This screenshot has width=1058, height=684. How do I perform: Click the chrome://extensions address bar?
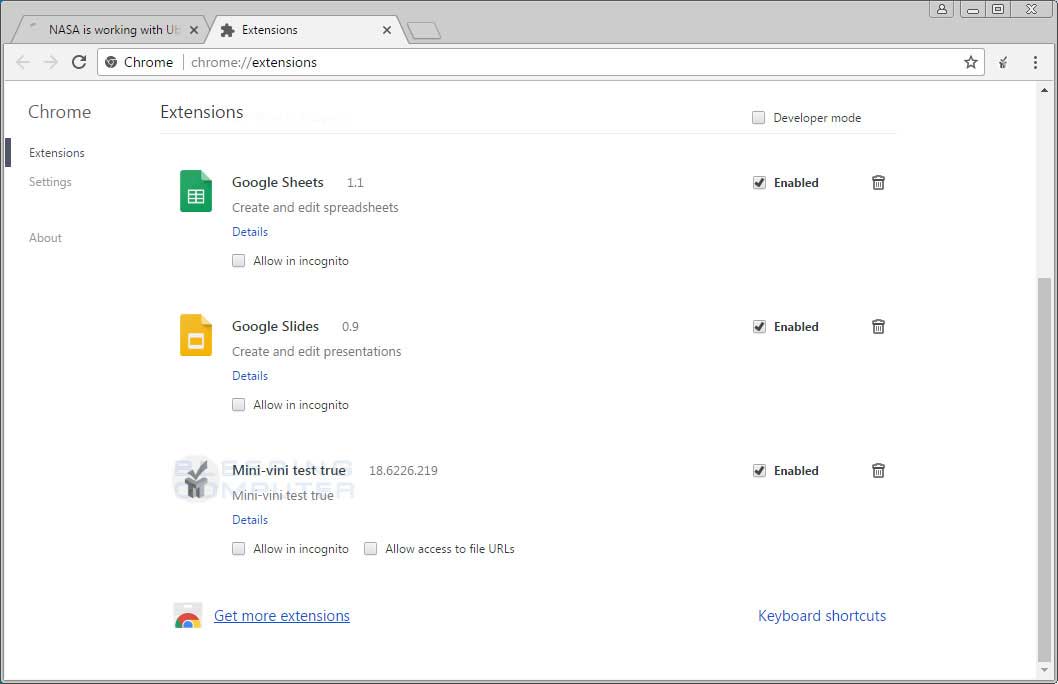click(x=540, y=63)
